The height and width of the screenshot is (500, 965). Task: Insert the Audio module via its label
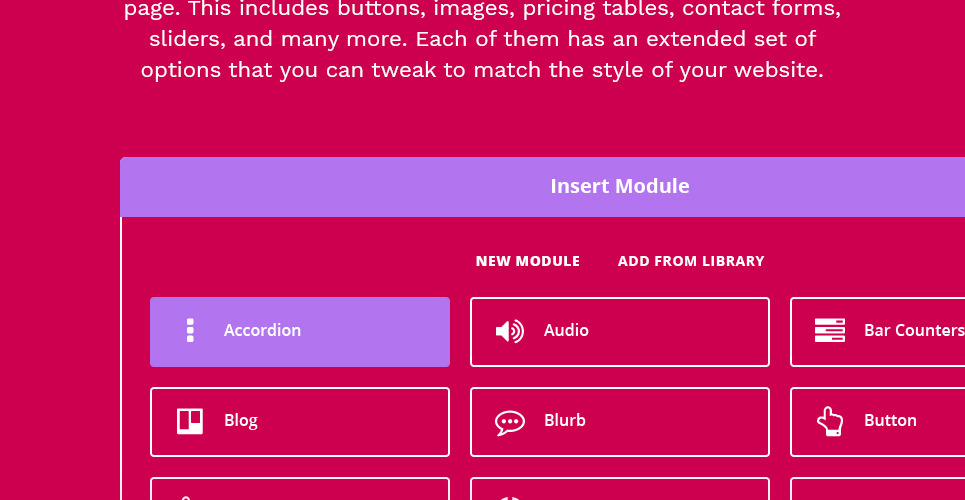pos(566,331)
